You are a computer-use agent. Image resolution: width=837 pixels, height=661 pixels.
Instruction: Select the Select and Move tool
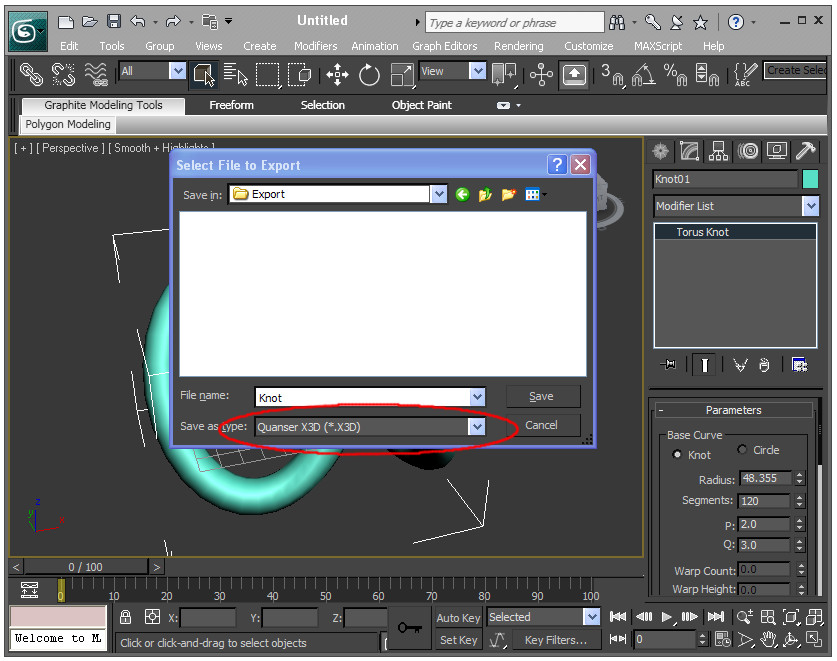(x=337, y=75)
